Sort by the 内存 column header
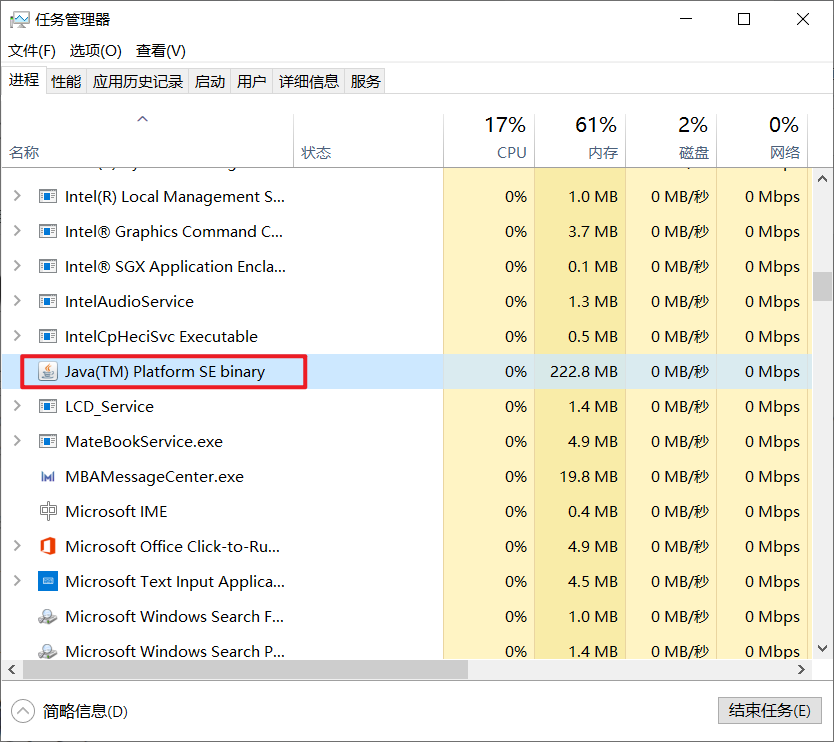Image resolution: width=834 pixels, height=742 pixels. pyautogui.click(x=580, y=140)
